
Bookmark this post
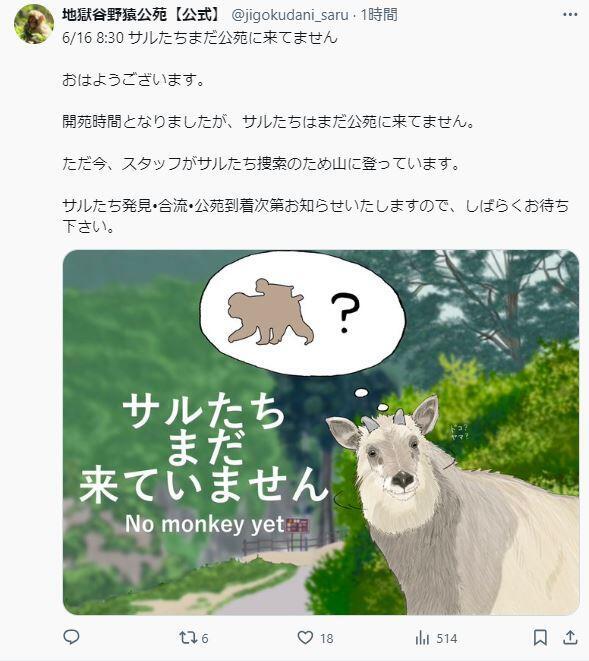[540, 637]
